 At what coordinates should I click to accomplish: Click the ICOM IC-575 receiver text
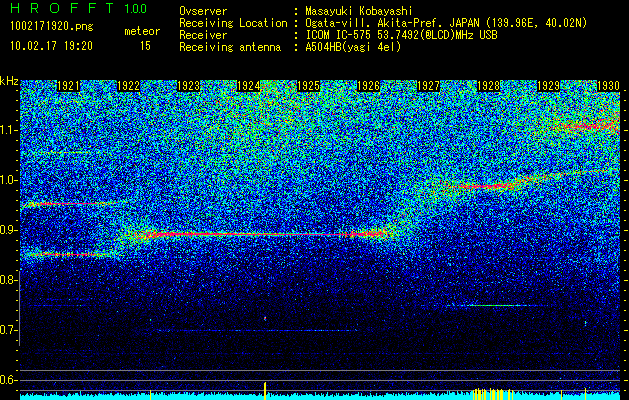tap(401, 35)
